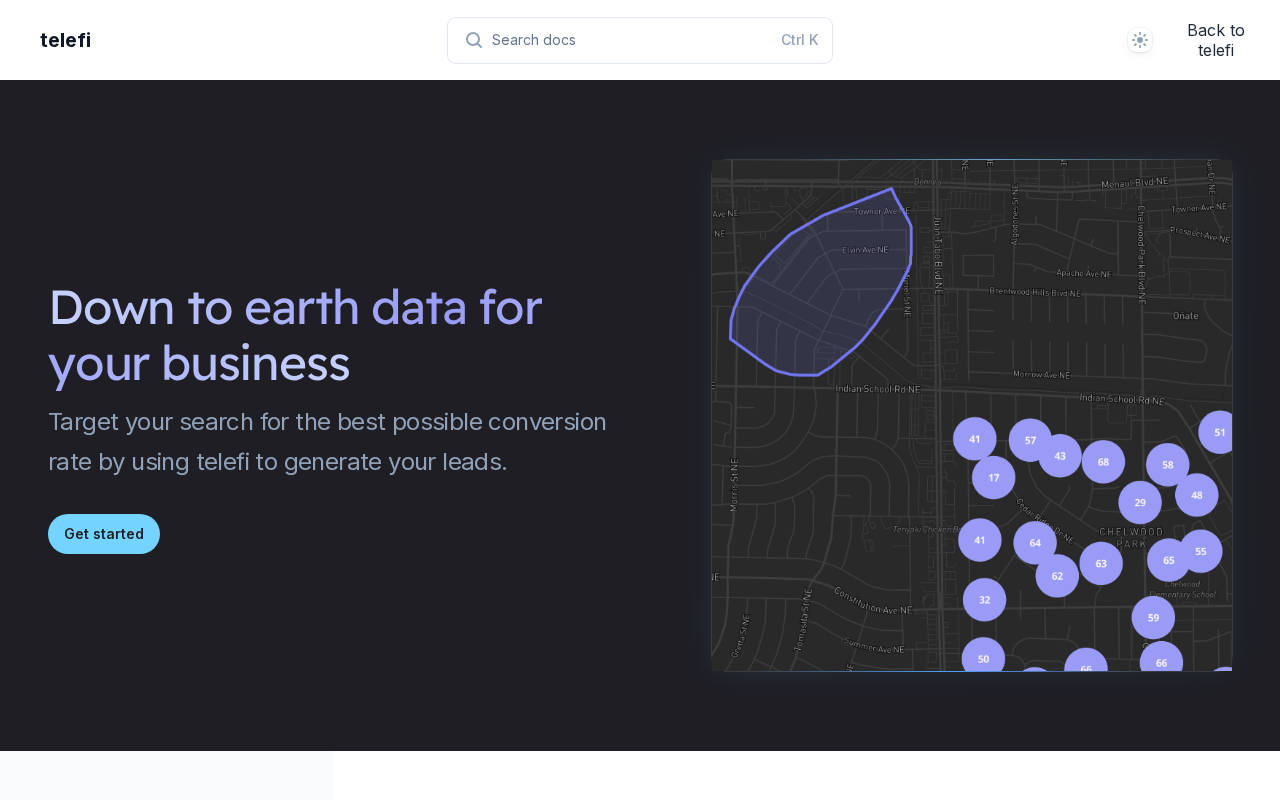Focus the Search docs input field
1280x800 pixels.
coord(630,40)
